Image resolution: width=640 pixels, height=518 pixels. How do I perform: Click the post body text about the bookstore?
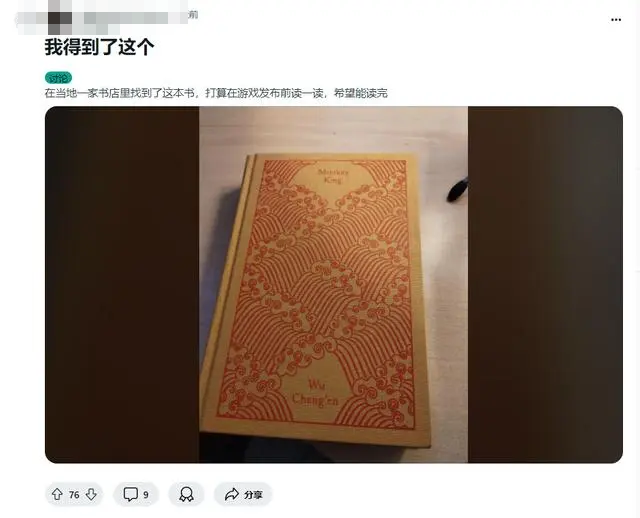click(x=216, y=93)
